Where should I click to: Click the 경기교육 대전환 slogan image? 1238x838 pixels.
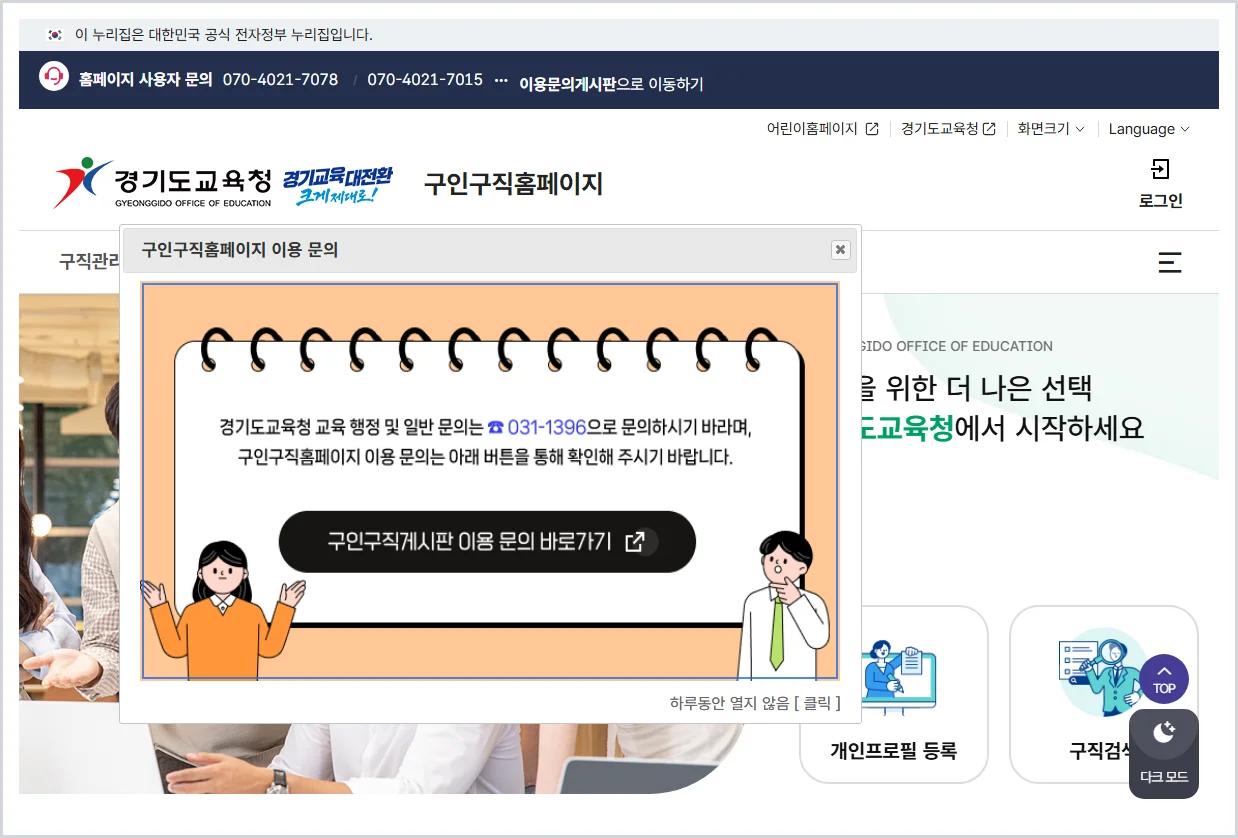click(x=337, y=185)
